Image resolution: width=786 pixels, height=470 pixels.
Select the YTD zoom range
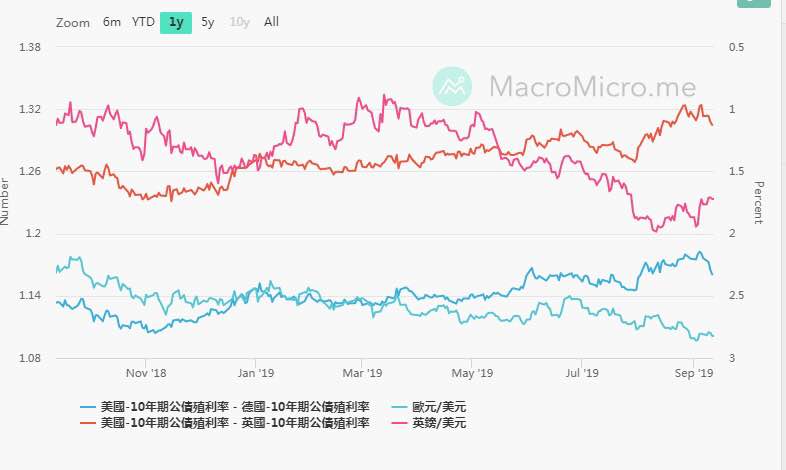point(143,22)
